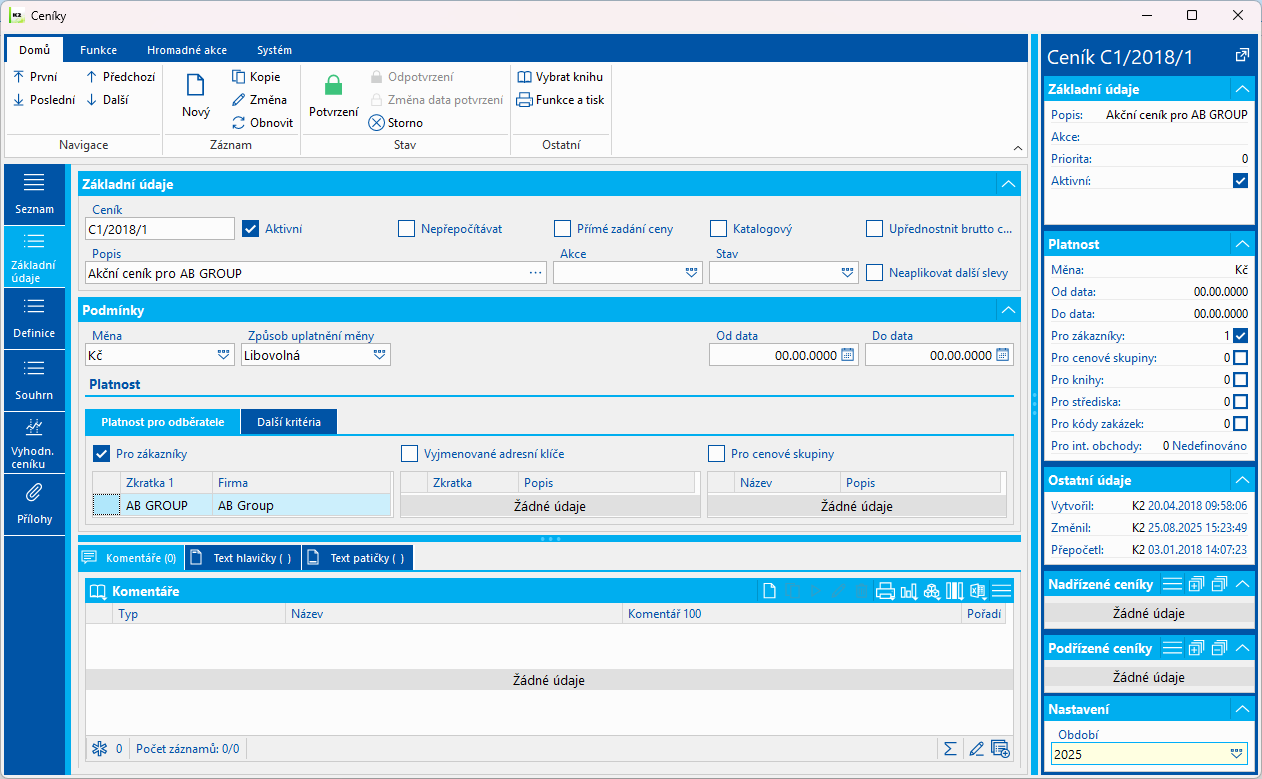Open the Text hlavičky tab

[x=243, y=558]
